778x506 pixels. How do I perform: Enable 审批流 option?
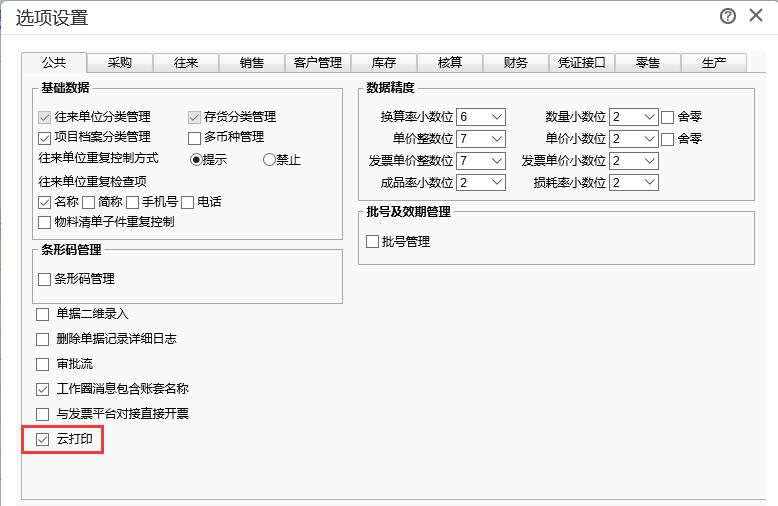pos(43,364)
